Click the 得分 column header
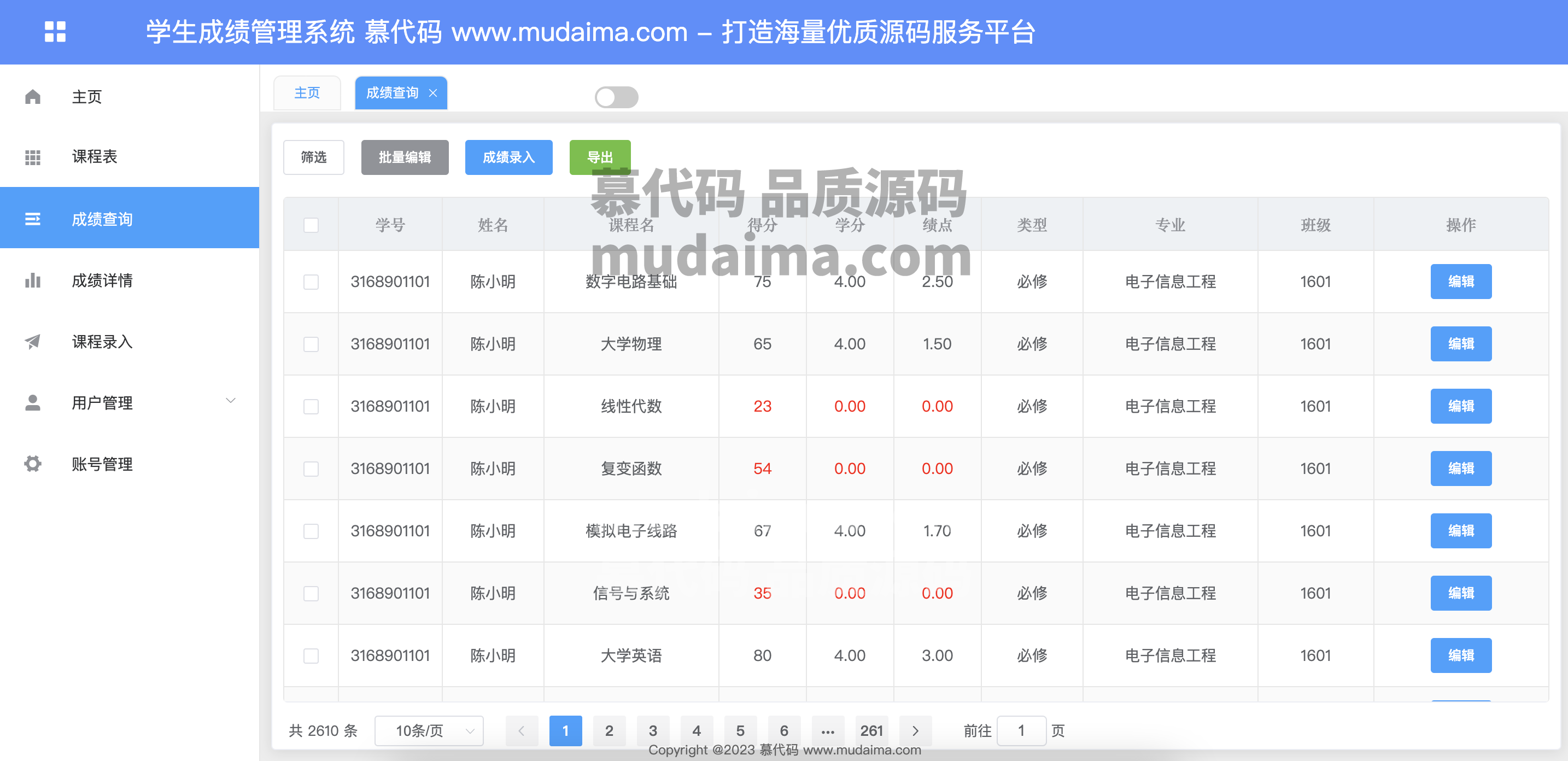This screenshot has height=761, width=1568. coord(763,225)
